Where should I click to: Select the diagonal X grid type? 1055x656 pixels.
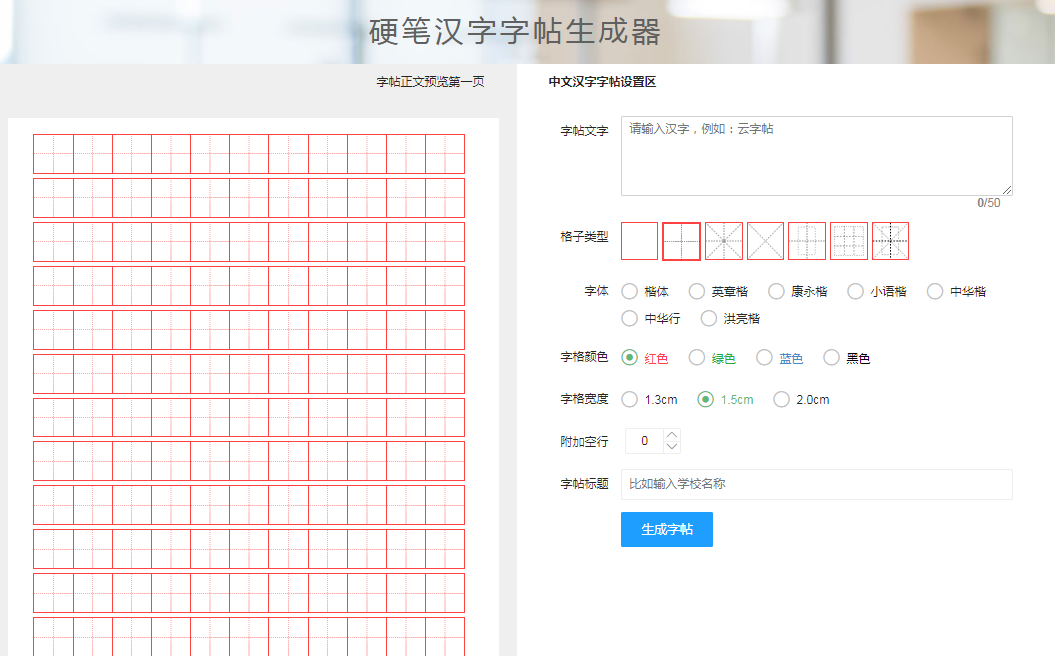click(765, 241)
